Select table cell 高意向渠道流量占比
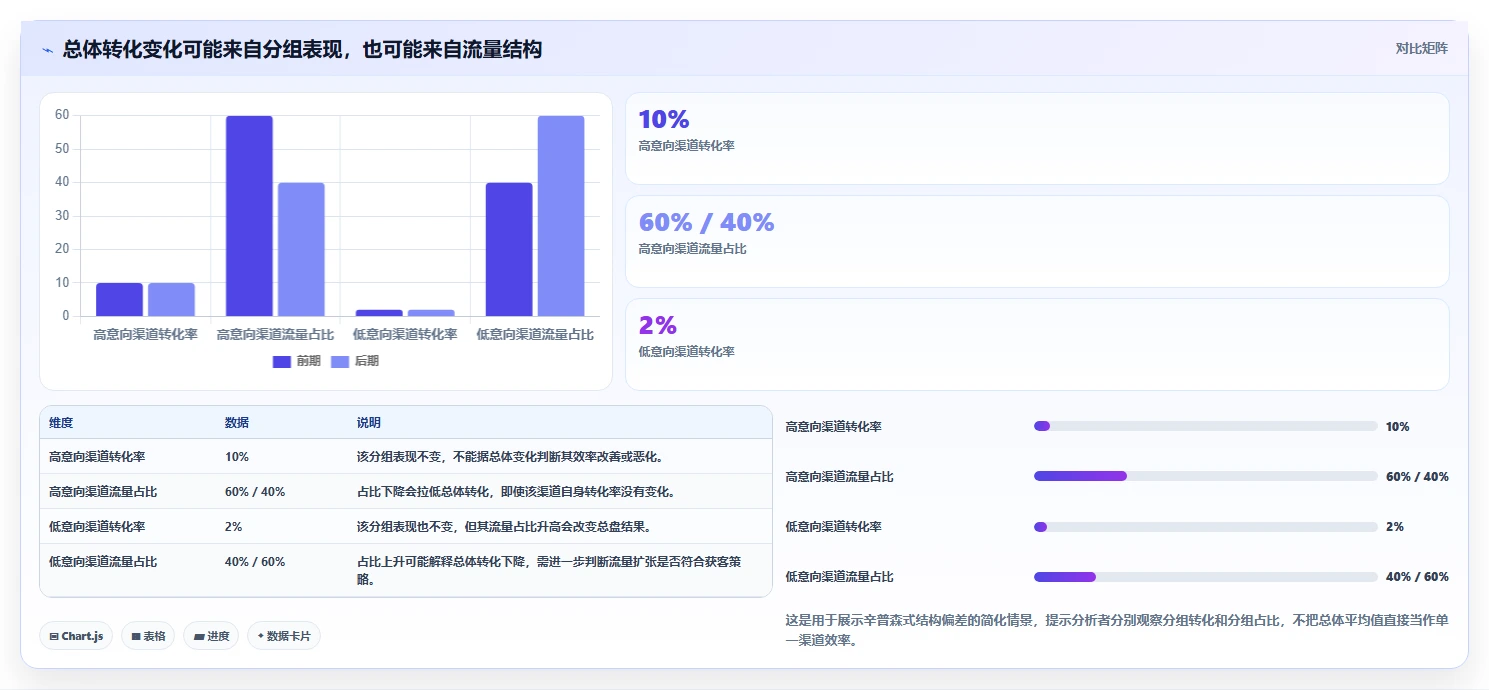The image size is (1489, 690). (103, 491)
